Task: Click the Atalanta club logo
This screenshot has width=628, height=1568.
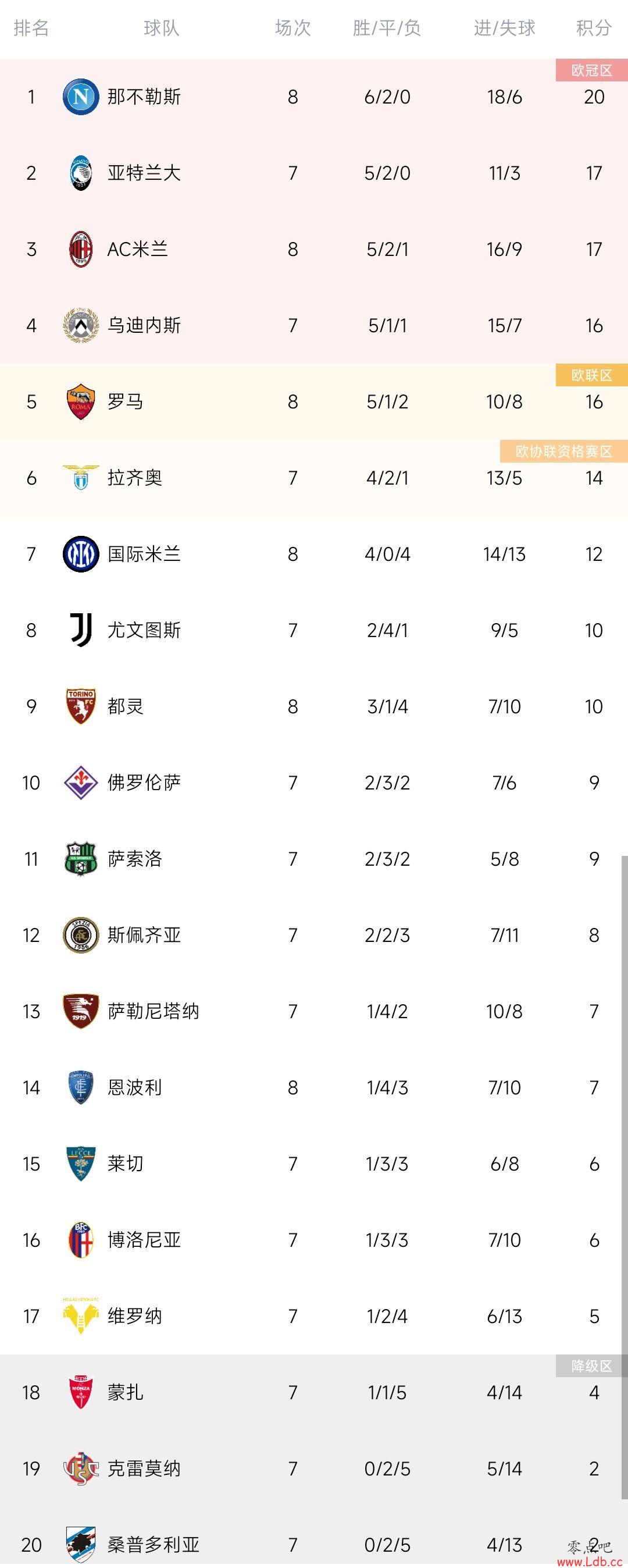Action: pos(81,173)
